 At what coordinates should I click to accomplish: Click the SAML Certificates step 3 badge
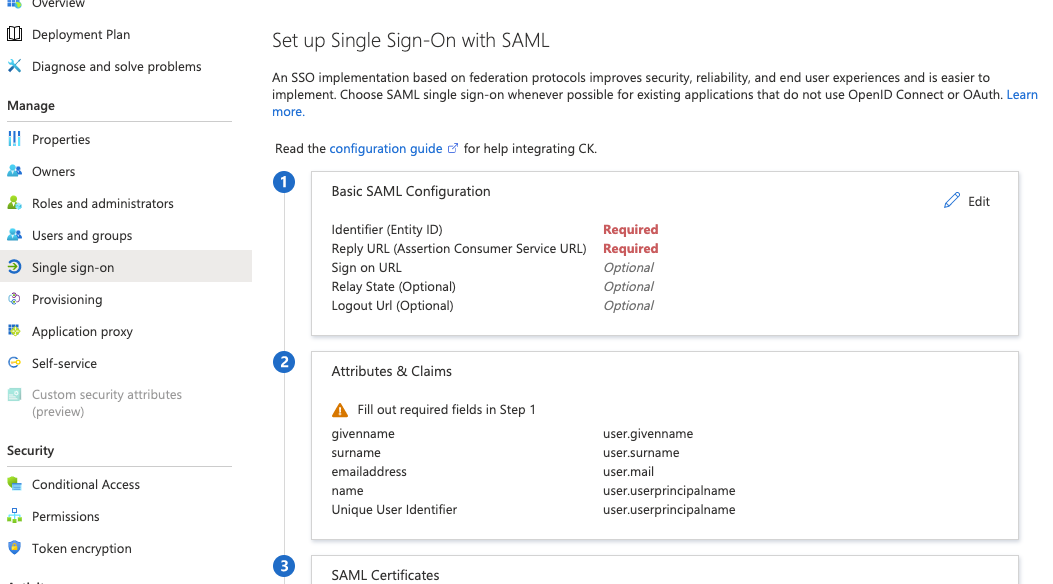pyautogui.click(x=284, y=566)
